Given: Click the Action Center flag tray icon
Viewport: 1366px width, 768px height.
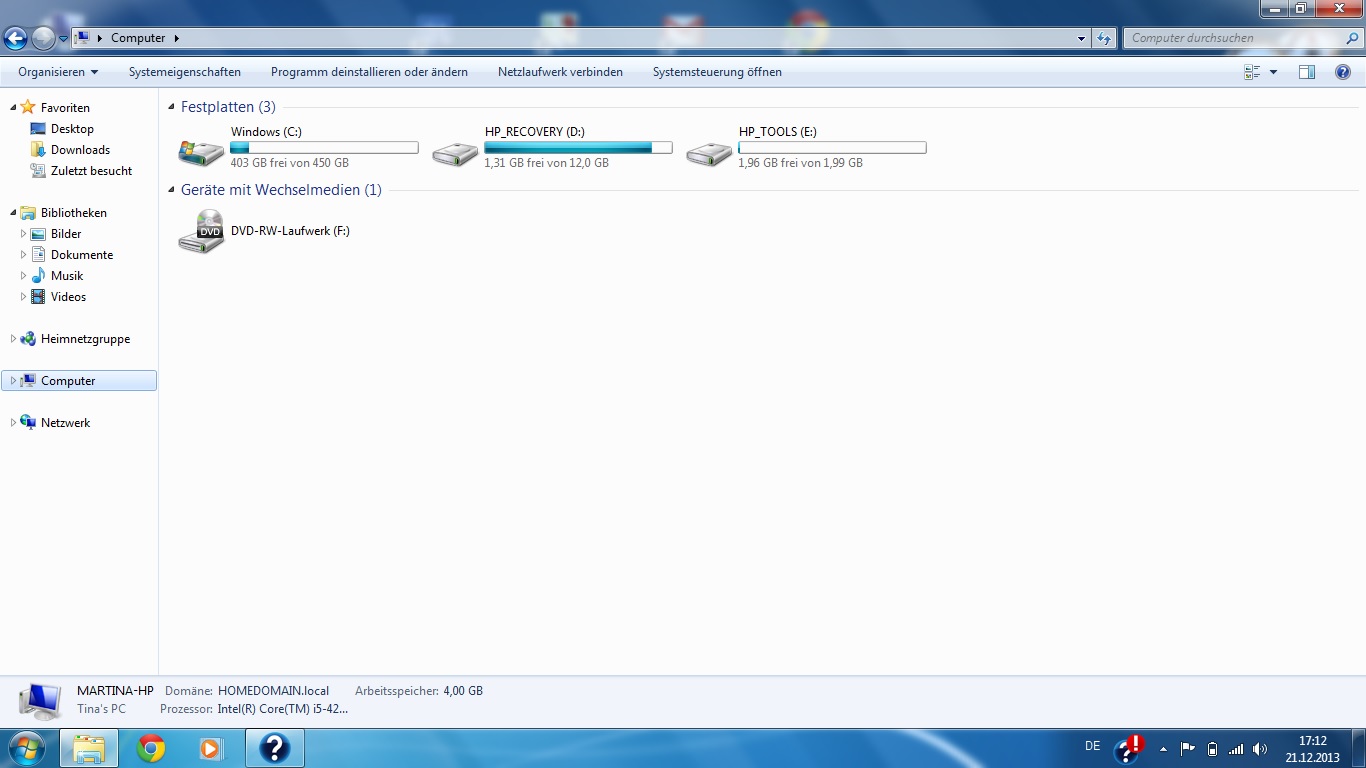Looking at the screenshot, I should click(x=1188, y=748).
